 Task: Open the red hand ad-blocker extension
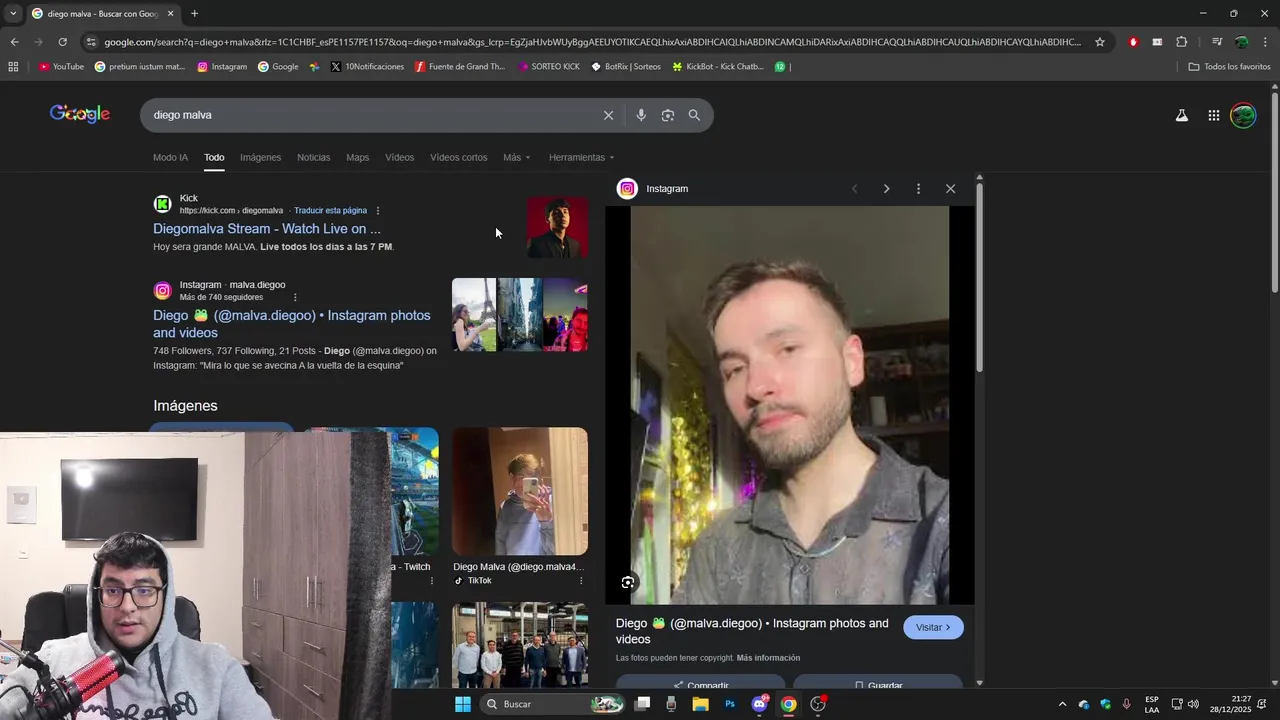coord(1133,42)
